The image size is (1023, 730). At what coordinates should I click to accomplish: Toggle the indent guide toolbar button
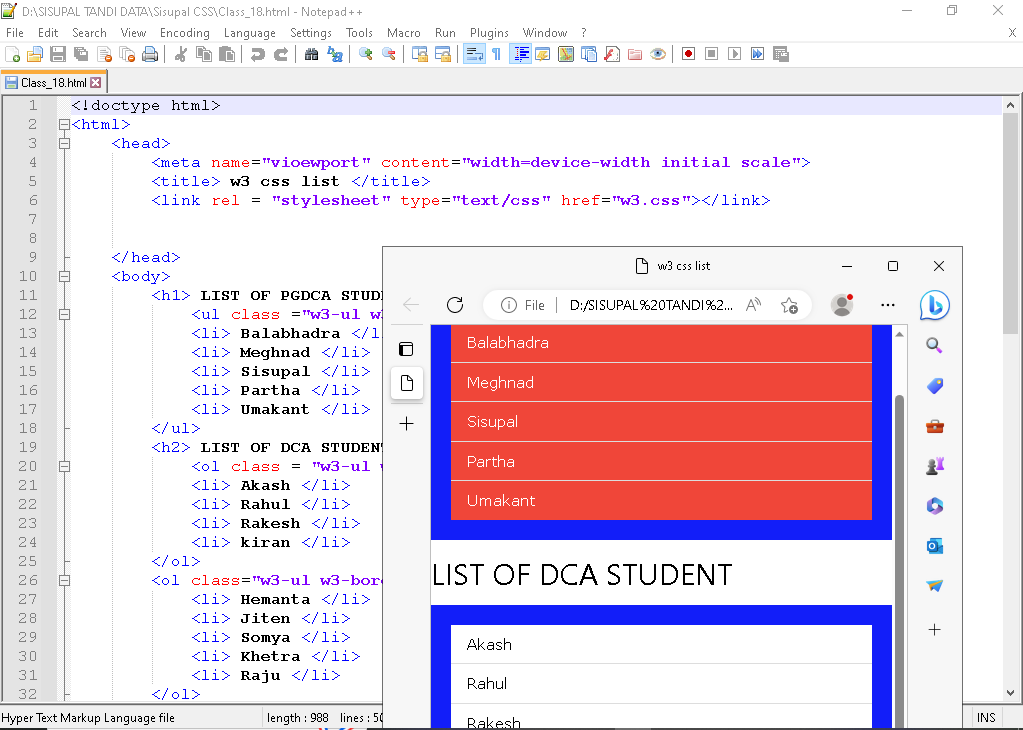click(x=521, y=54)
